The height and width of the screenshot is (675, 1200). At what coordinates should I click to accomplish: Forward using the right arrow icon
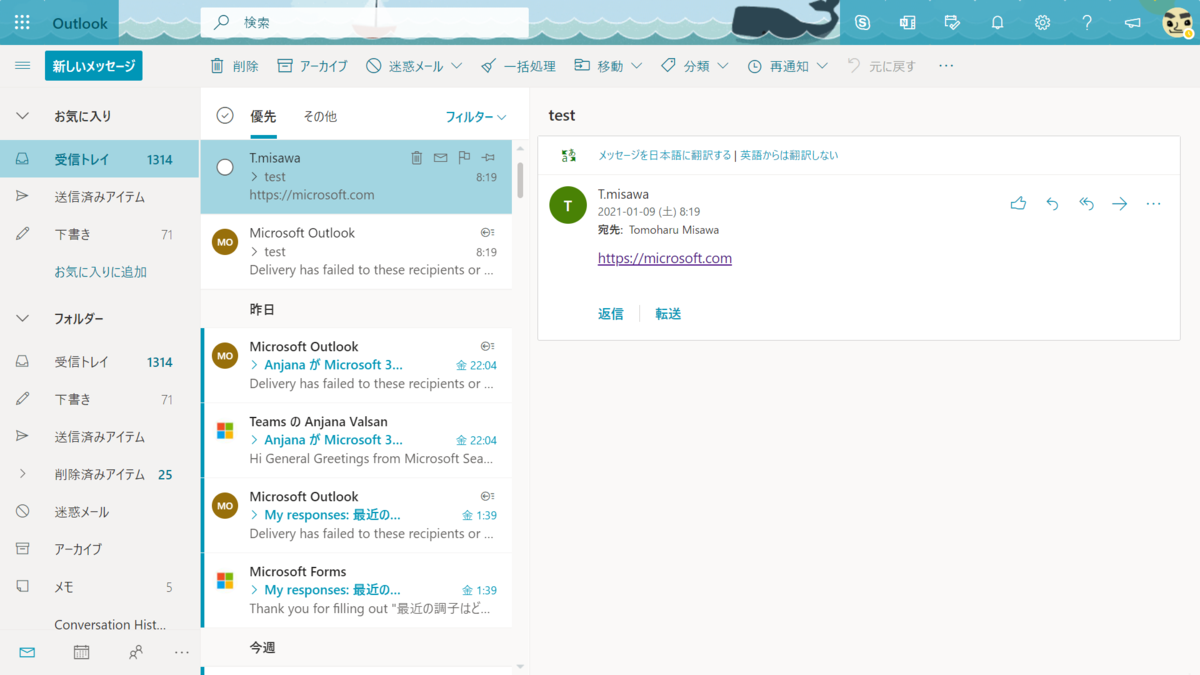pyautogui.click(x=1119, y=204)
